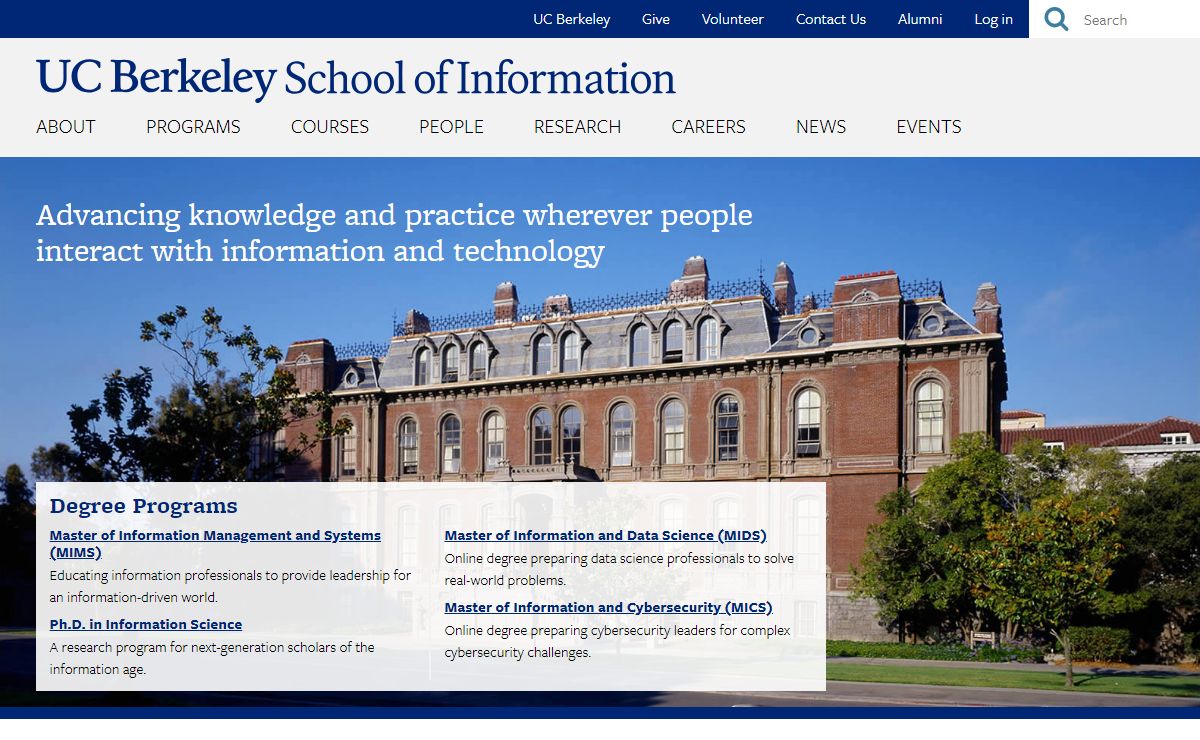
Task: Click the Degree Programs heading
Action: [x=144, y=506]
